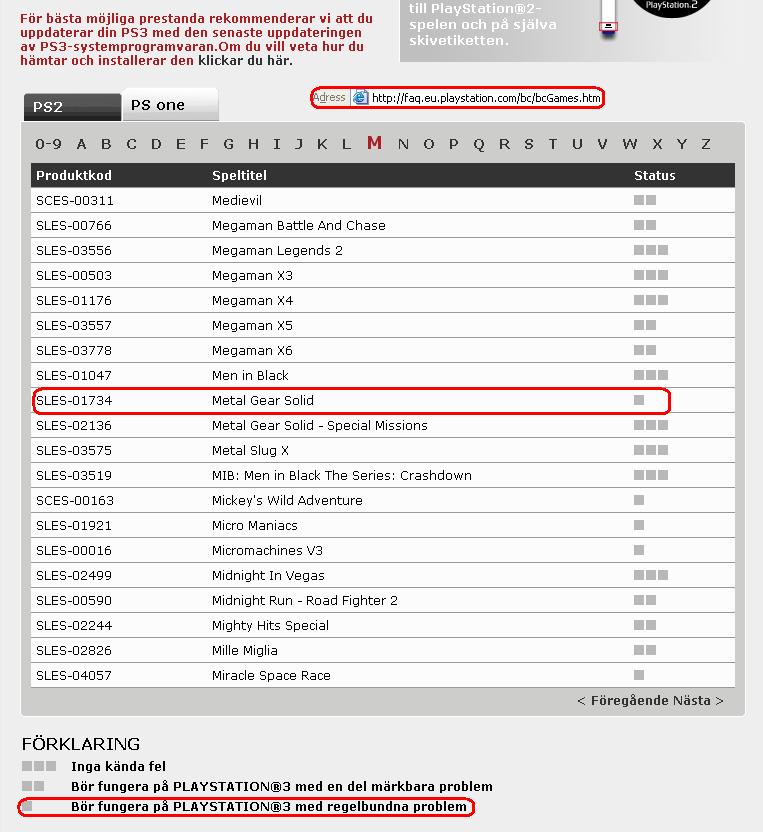Click Men in Black title

tap(250, 376)
